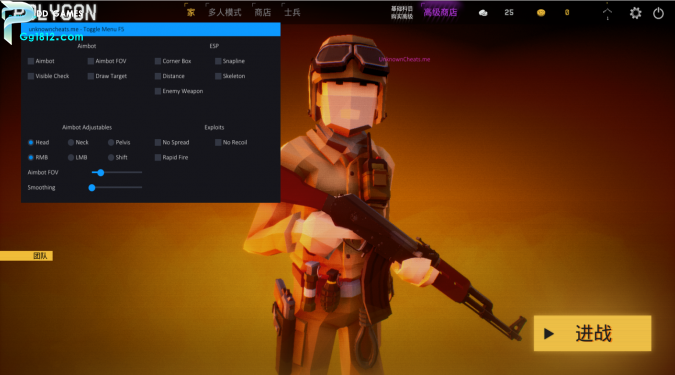The height and width of the screenshot is (375, 675).
Task: Select Neck aim target
Action: (x=71, y=143)
